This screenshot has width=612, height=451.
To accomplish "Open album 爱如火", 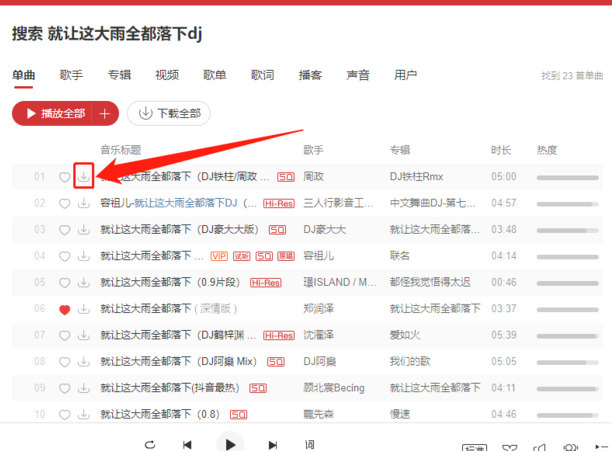I will tap(405, 335).
